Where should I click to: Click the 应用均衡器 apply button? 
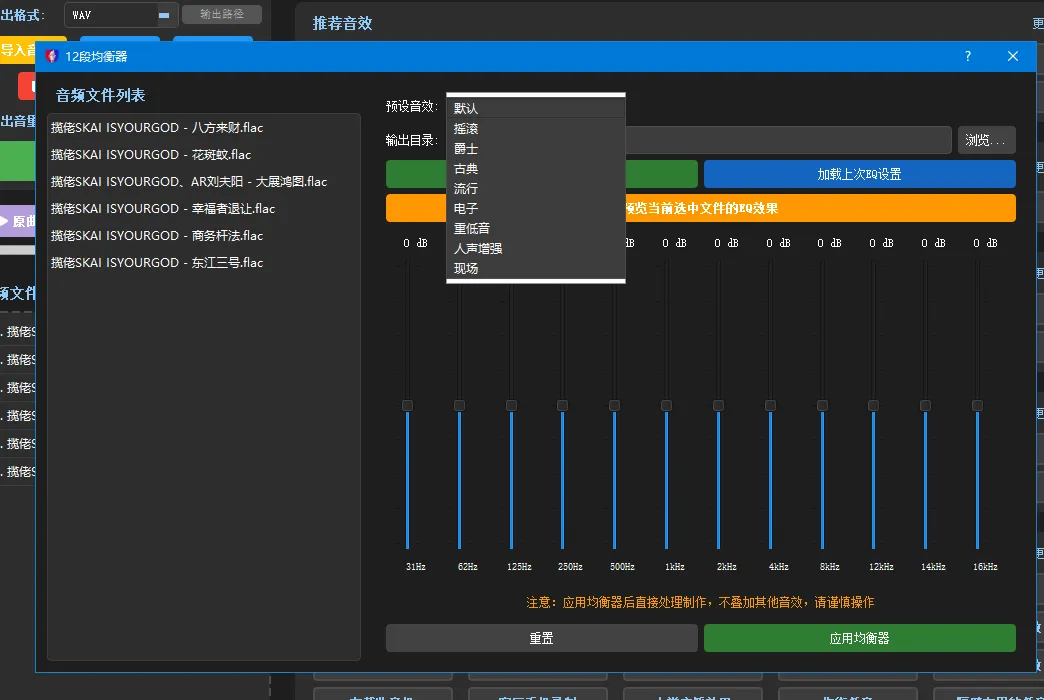click(x=859, y=638)
